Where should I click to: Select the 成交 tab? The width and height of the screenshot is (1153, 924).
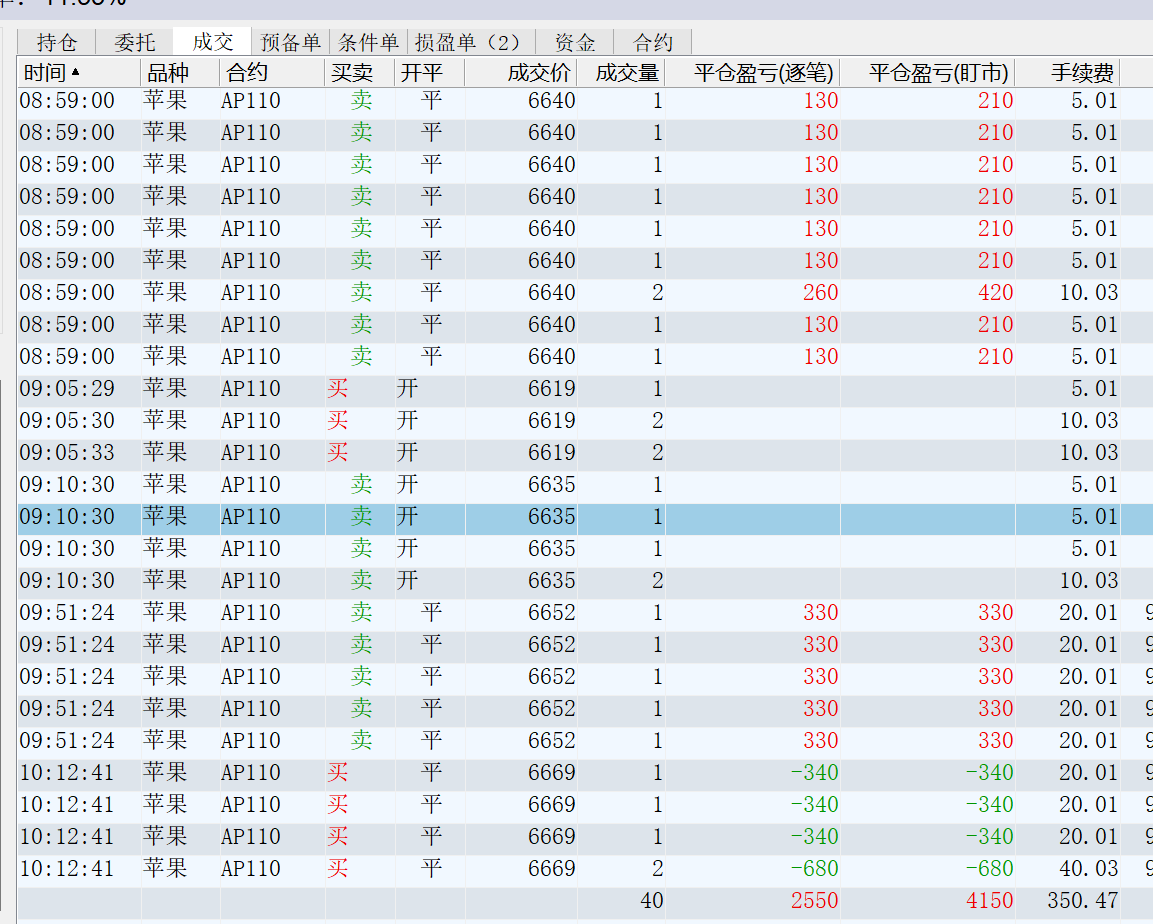point(213,42)
